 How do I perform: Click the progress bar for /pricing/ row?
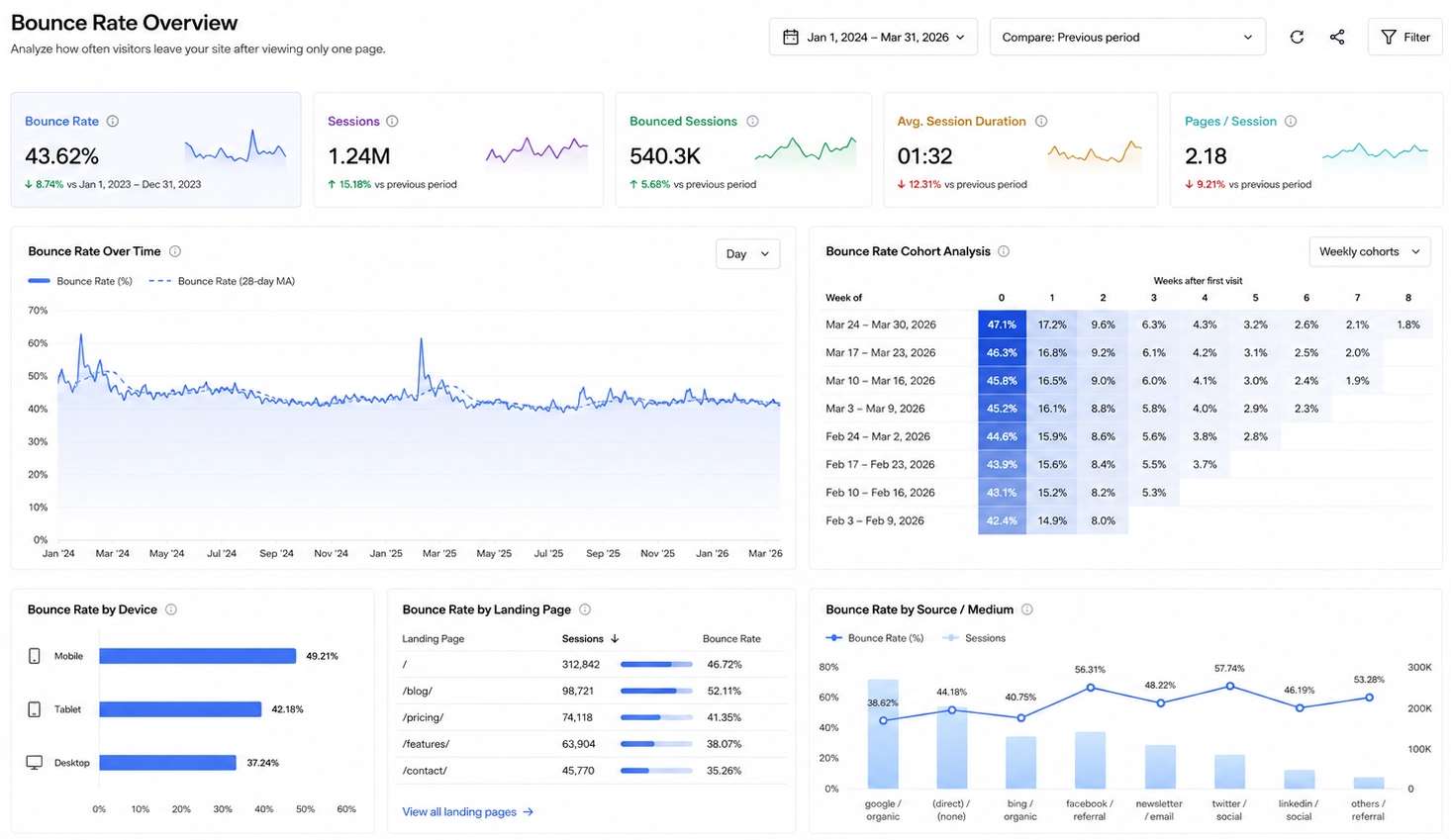click(x=656, y=717)
